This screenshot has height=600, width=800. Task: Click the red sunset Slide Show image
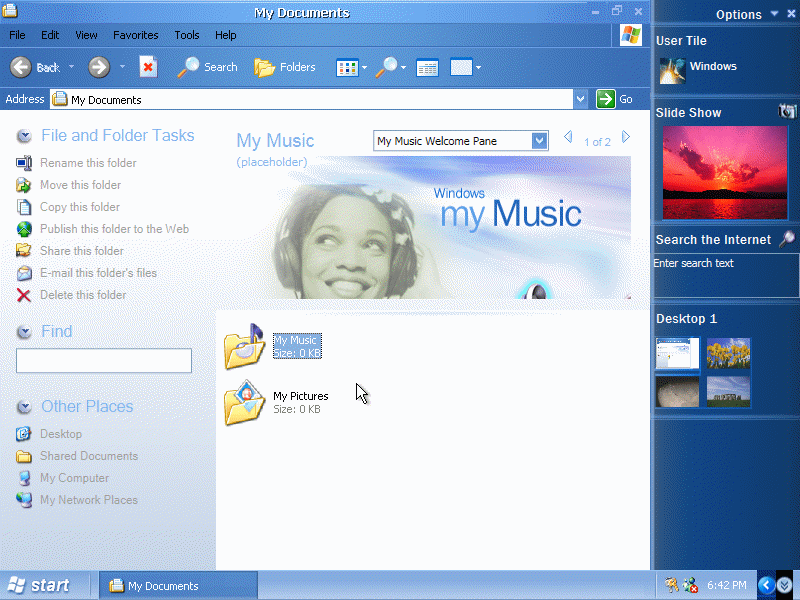724,173
